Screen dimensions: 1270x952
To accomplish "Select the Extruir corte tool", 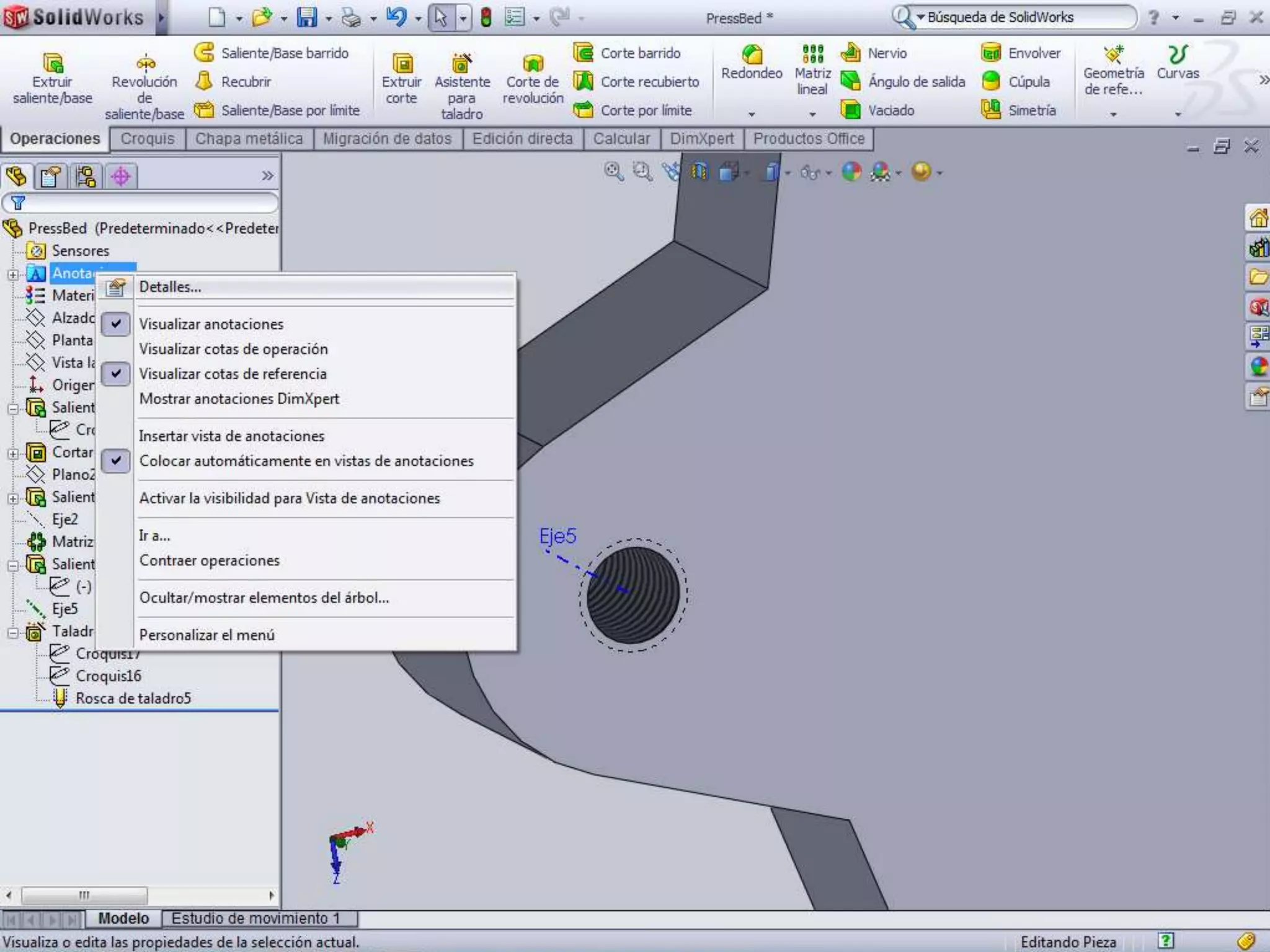I will pos(402,63).
